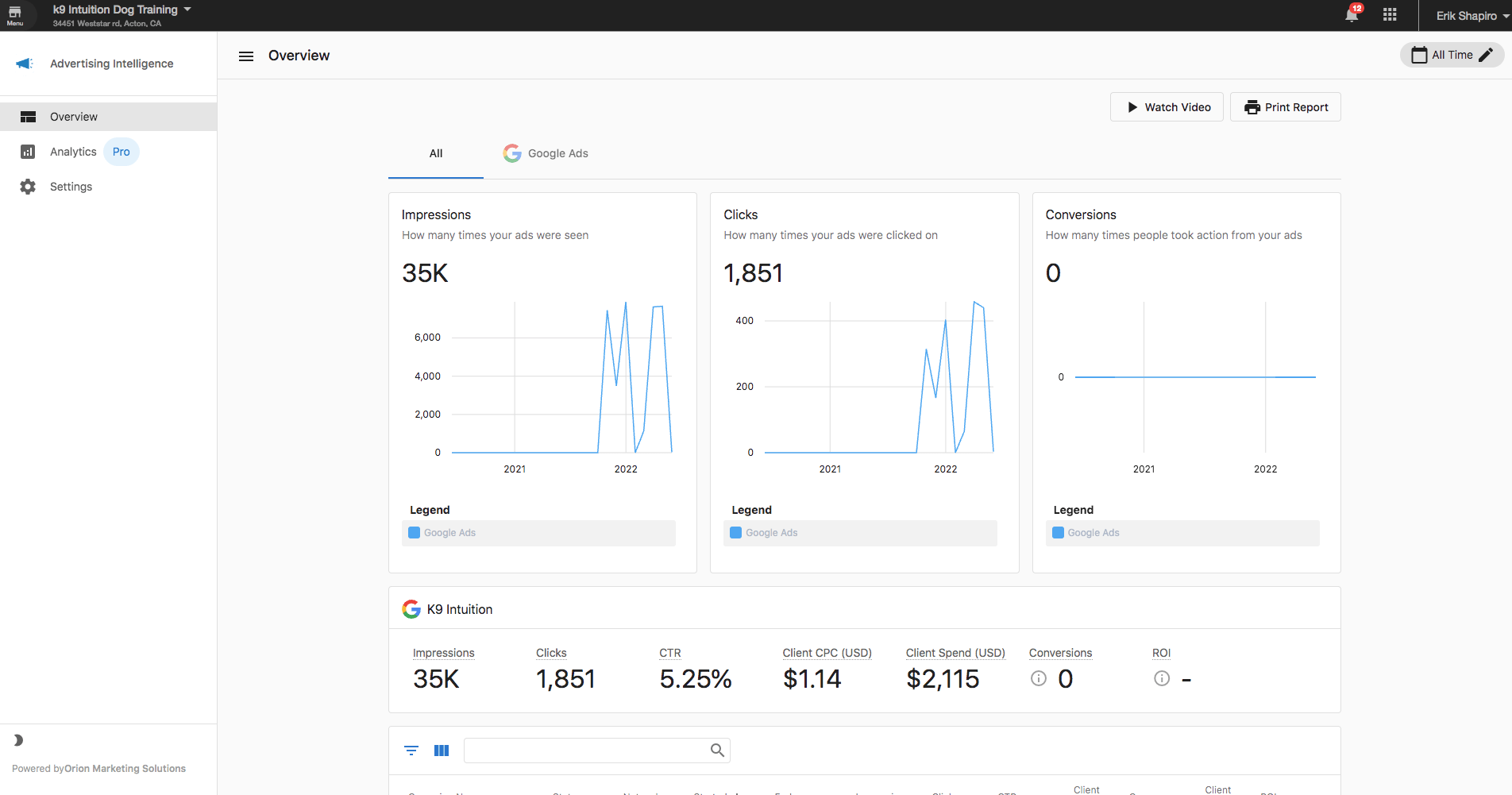Click the hamburger menu beside Overview
This screenshot has width=1512, height=795.
tap(246, 56)
